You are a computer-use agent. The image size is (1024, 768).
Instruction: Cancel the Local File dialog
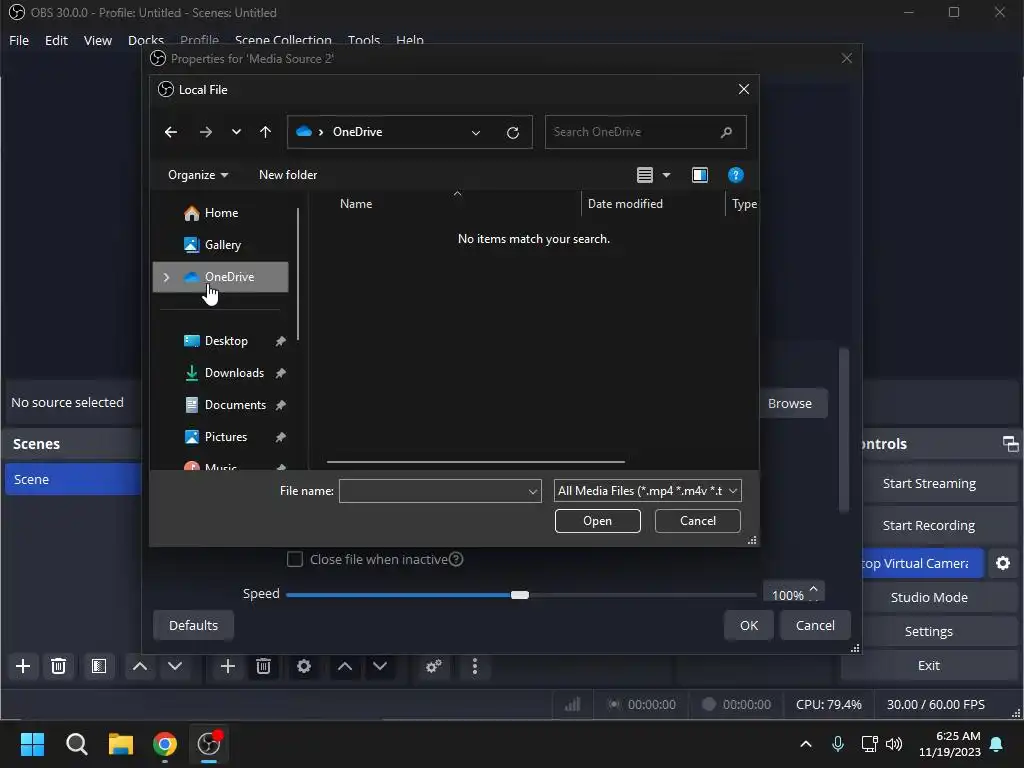697,521
